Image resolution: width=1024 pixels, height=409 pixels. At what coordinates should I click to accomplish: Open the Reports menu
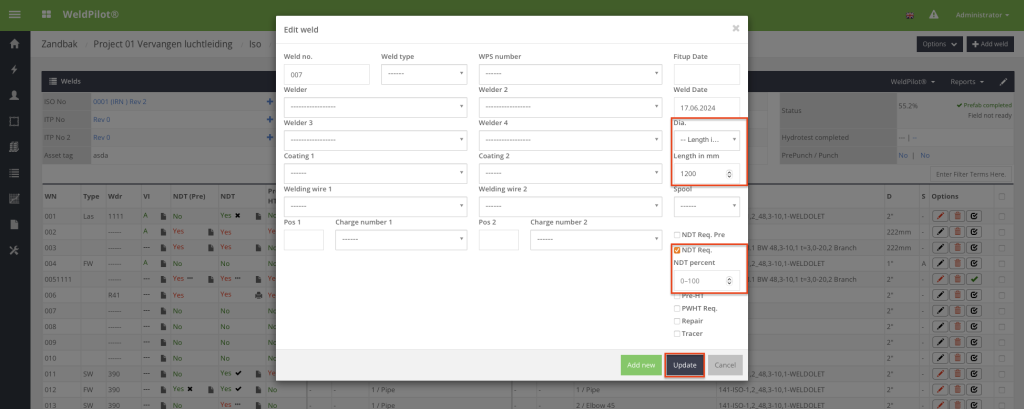(x=966, y=81)
